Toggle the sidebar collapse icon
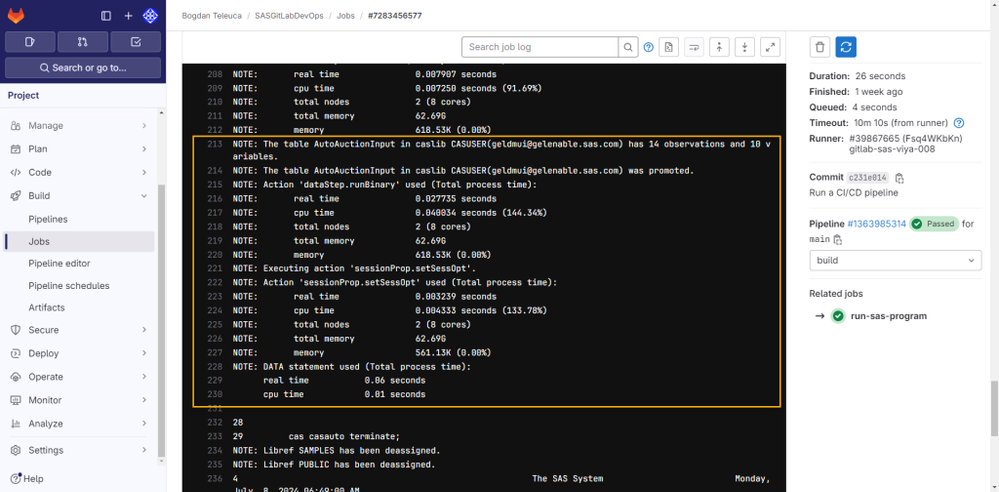Viewport: 999px width, 492px height. (106, 16)
